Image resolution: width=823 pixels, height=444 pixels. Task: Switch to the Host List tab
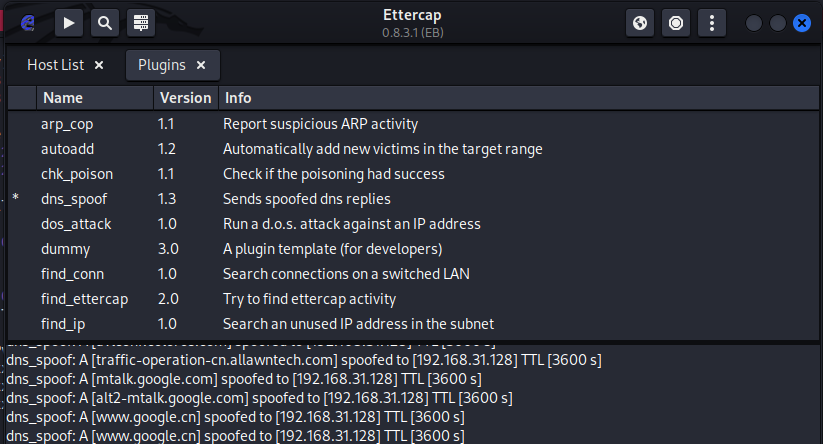[x=56, y=65]
